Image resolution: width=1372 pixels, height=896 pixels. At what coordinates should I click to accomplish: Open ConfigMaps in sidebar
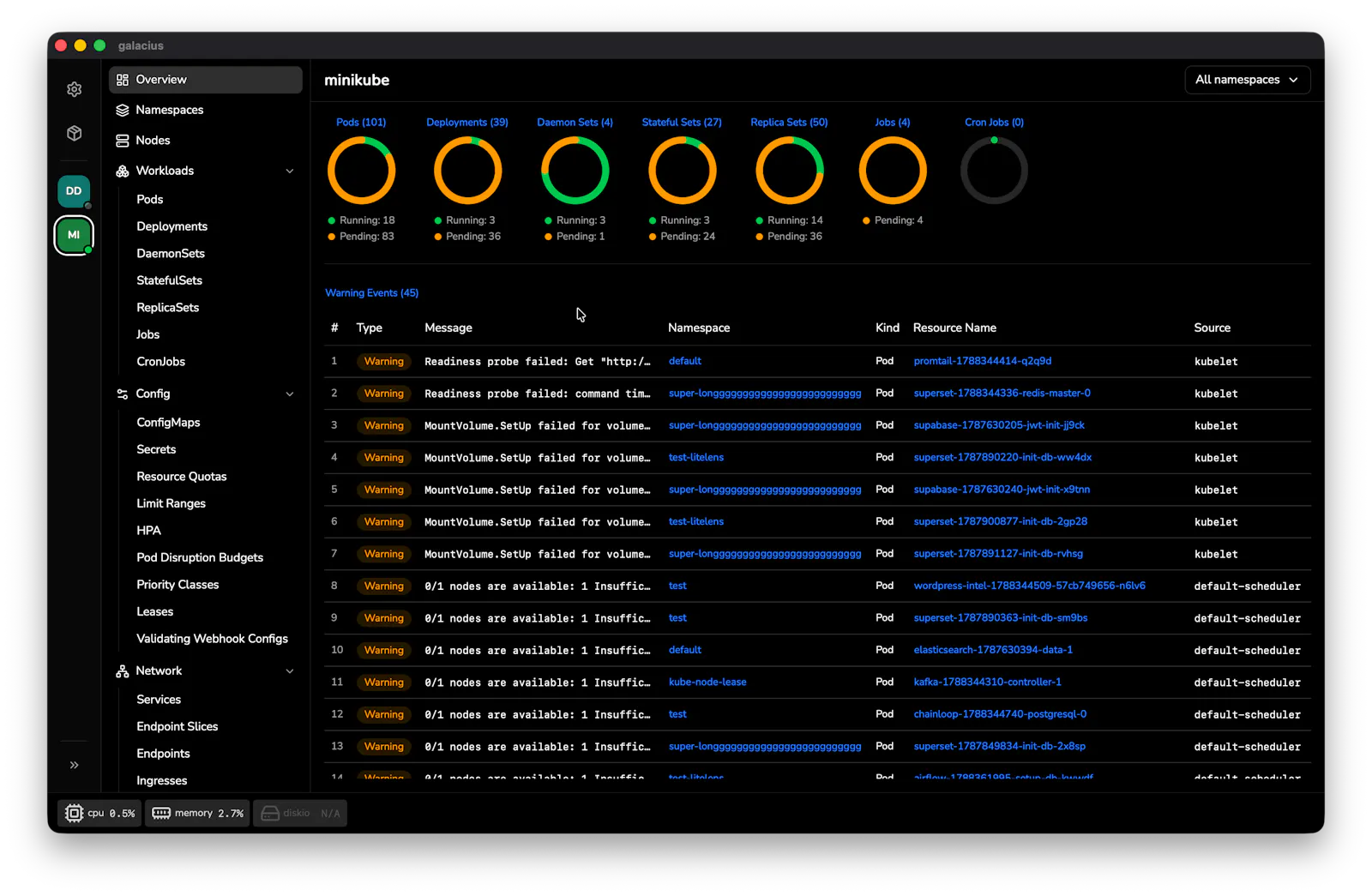click(168, 423)
